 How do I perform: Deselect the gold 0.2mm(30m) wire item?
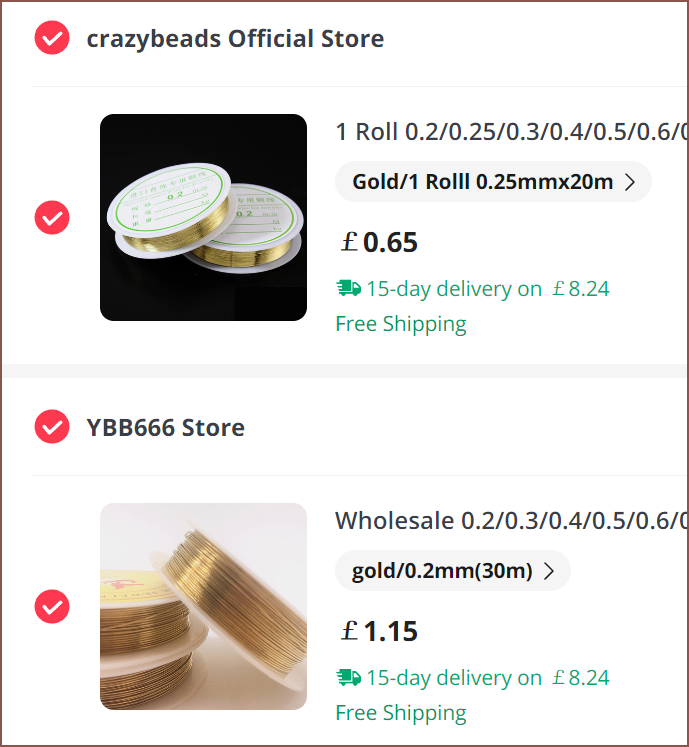click(x=52, y=606)
